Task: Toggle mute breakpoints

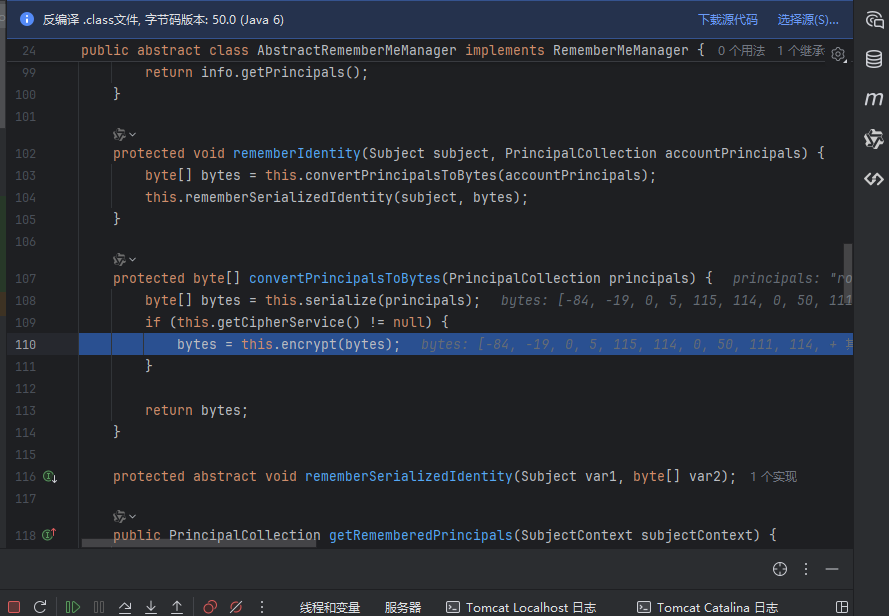Action: (236, 607)
